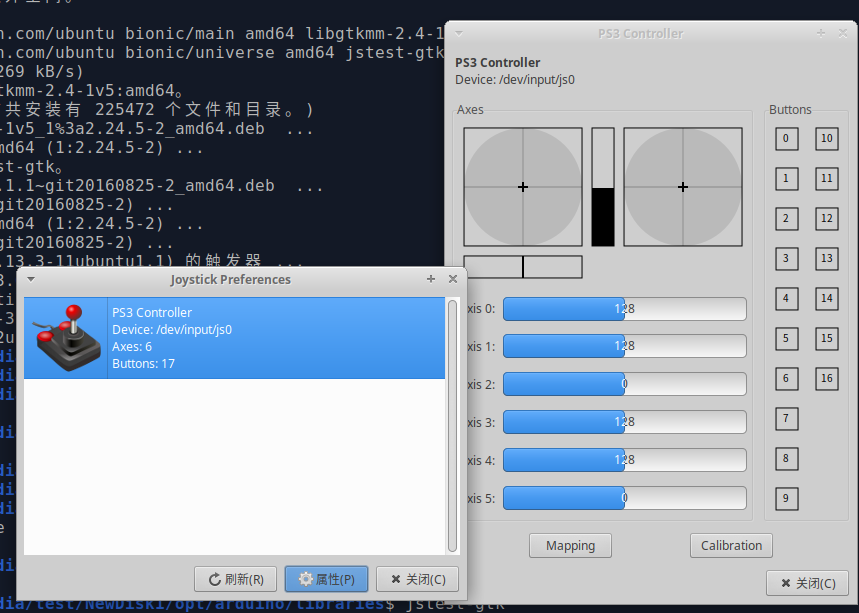Click the 'Axes: 6' text in device row
This screenshot has width=859, height=613.
tap(132, 347)
